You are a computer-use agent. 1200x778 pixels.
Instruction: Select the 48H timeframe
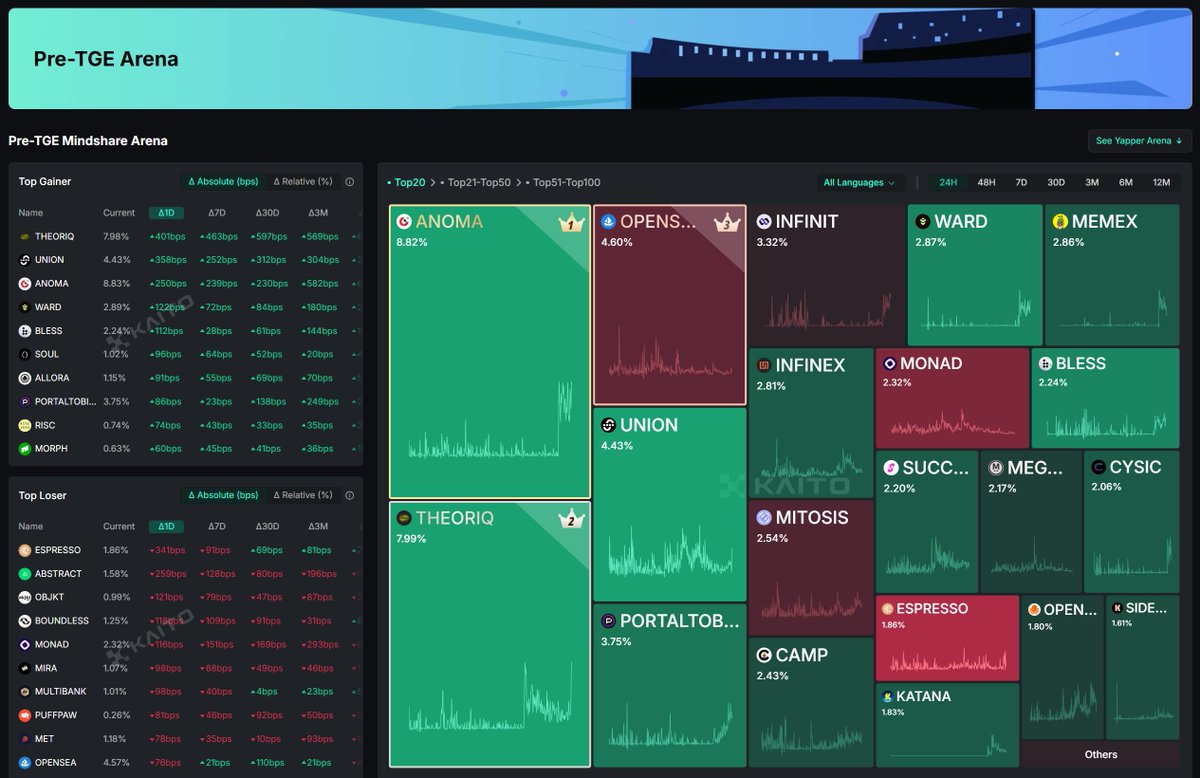pyautogui.click(x=986, y=182)
